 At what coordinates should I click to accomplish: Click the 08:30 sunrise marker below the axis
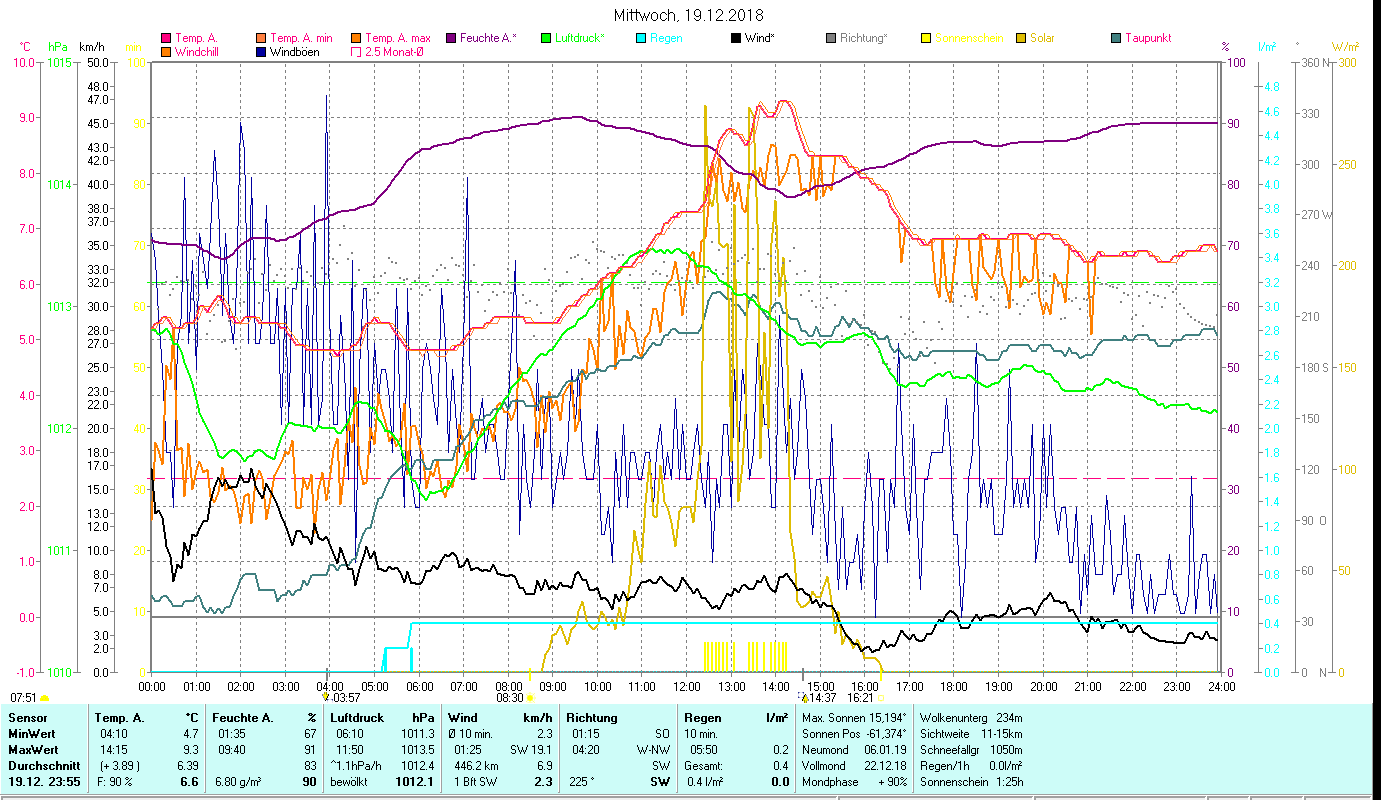[x=510, y=698]
